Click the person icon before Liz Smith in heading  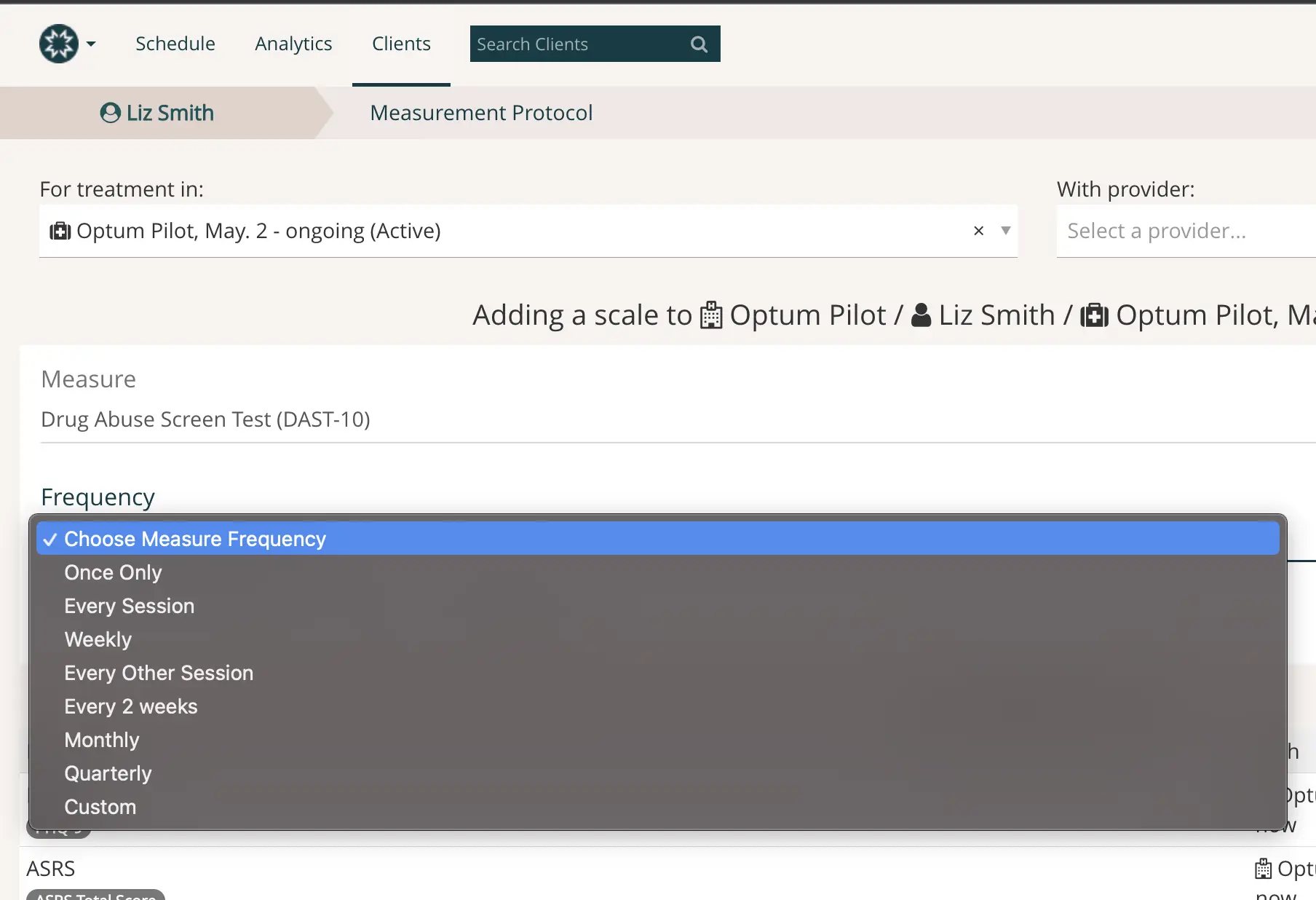[921, 315]
